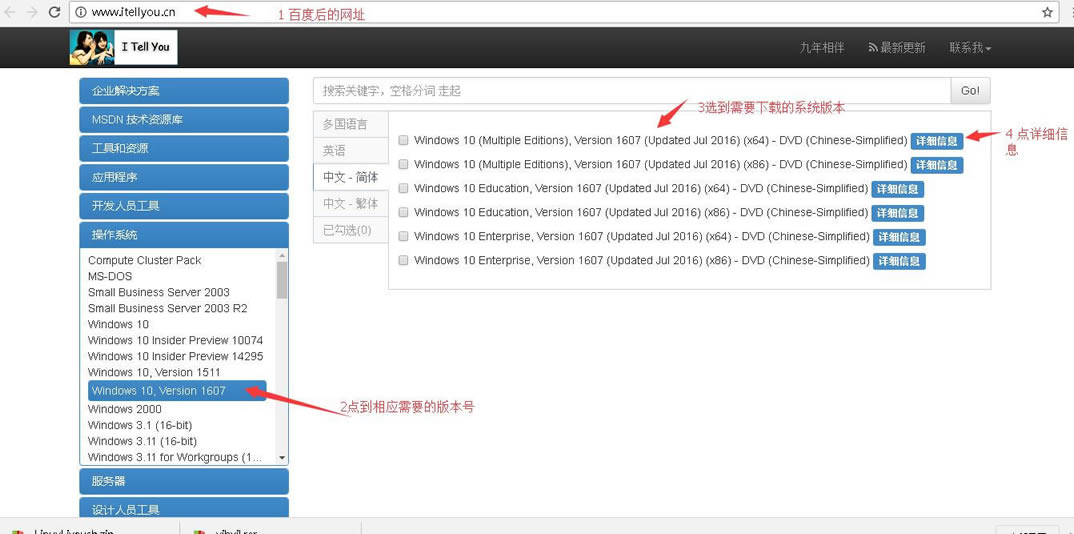Collapse the 操作系统 panel
The image size is (1074, 534).
coord(184,235)
